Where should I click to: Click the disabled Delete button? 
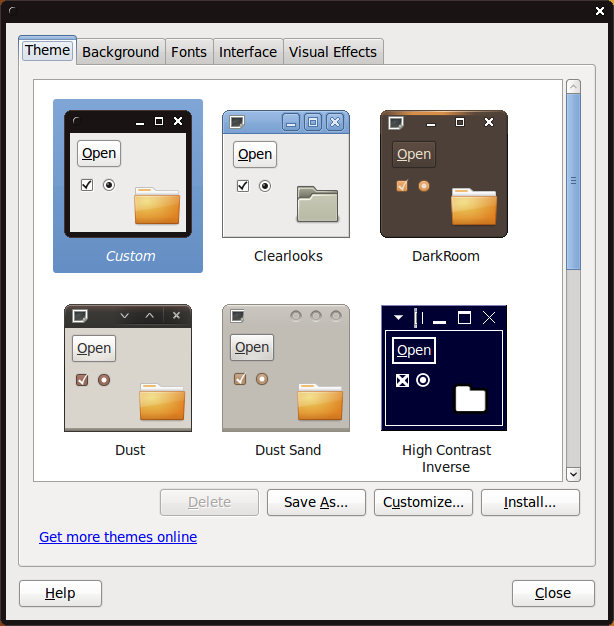[209, 502]
